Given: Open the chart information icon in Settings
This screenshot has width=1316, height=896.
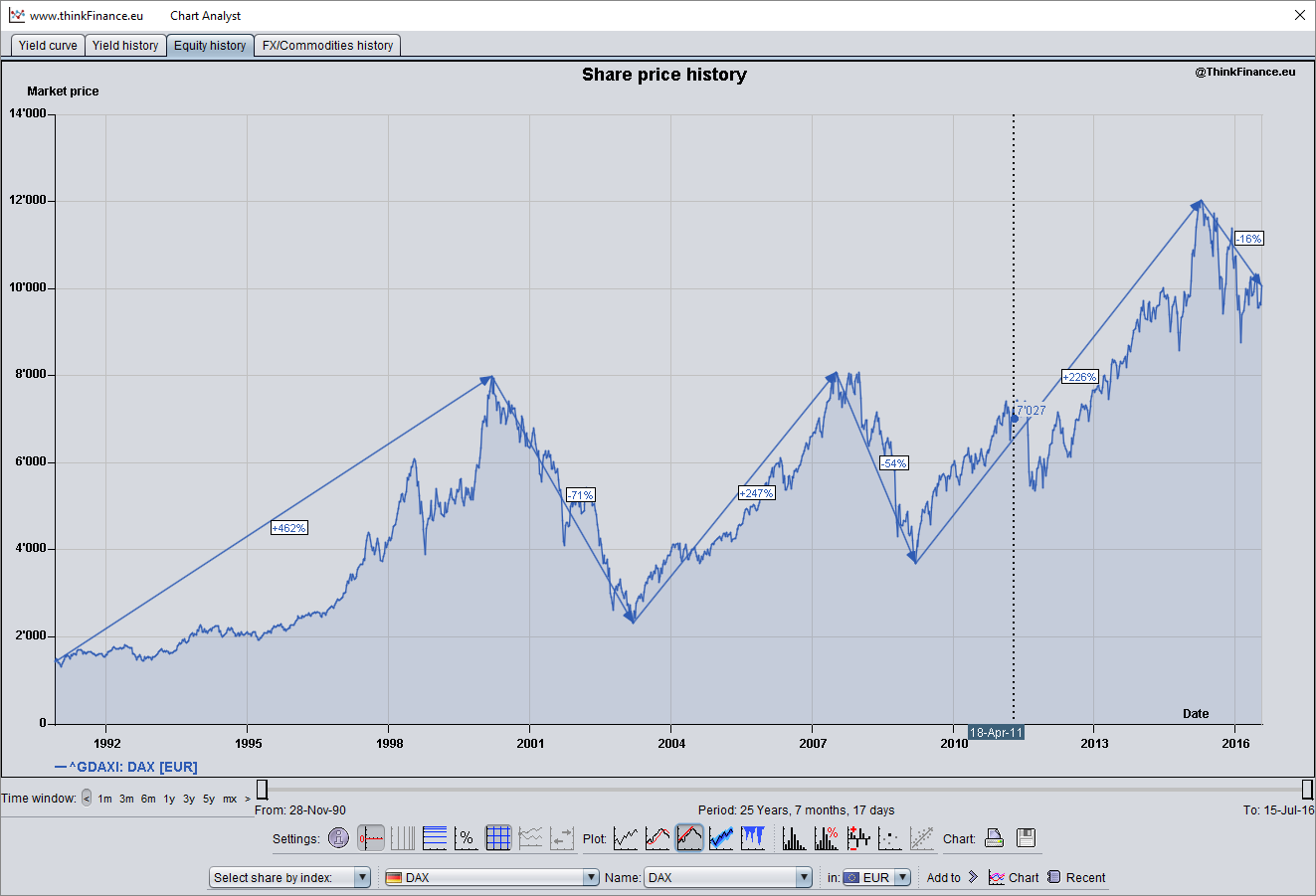Looking at the screenshot, I should tap(339, 838).
